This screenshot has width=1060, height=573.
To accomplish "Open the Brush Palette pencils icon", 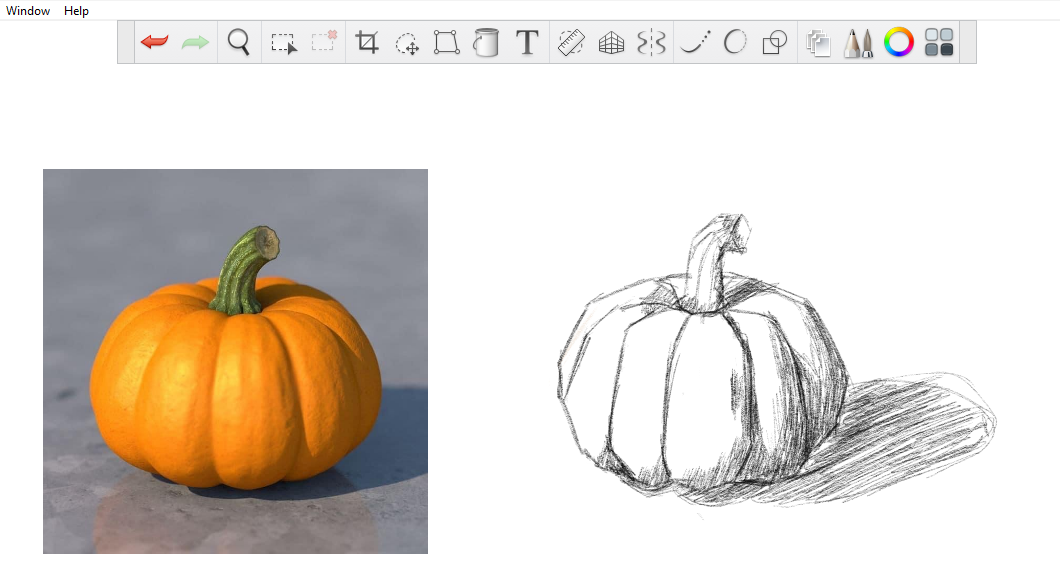I will (858, 43).
